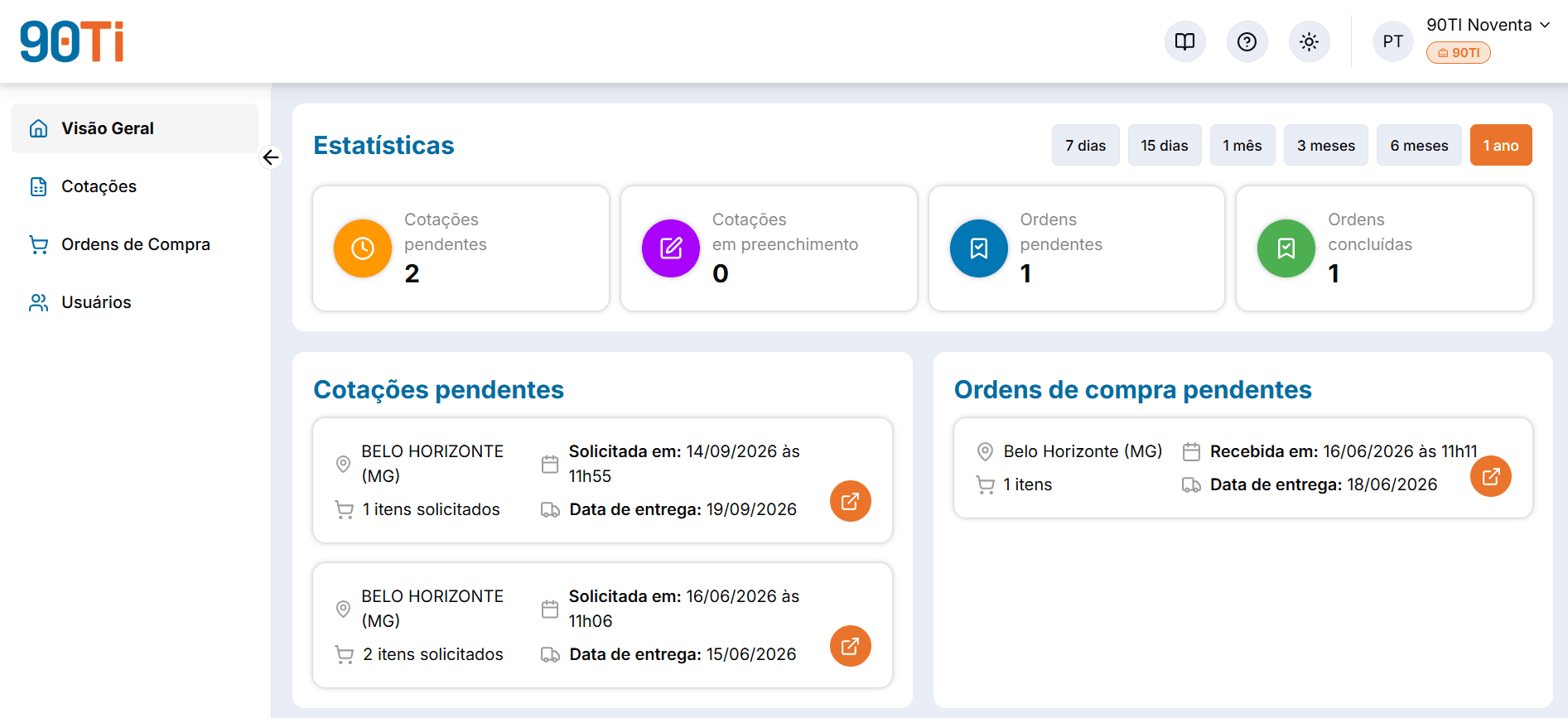
Task: Click the 'Belo Horizonte (MG)' purchase order location
Action: click(1083, 451)
